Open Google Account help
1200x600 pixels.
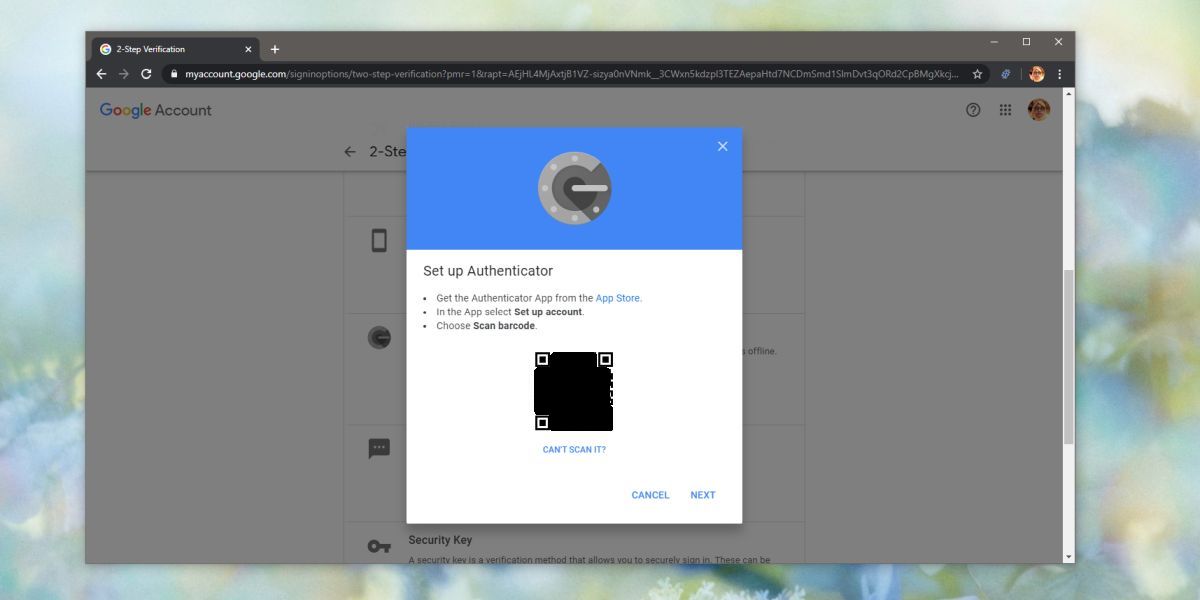pos(973,110)
